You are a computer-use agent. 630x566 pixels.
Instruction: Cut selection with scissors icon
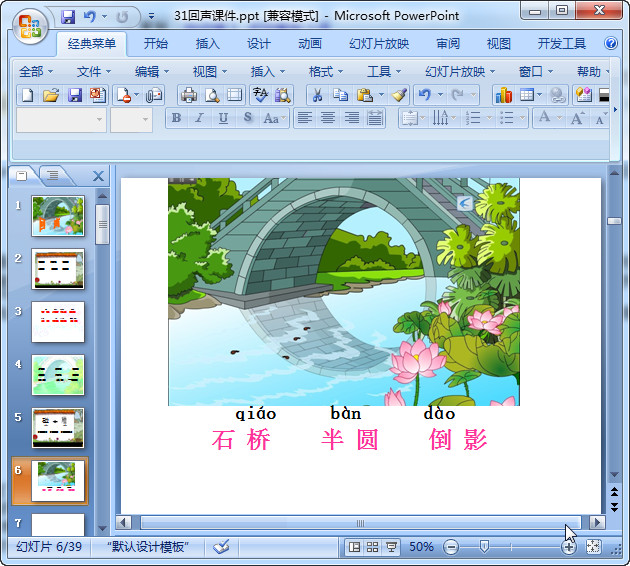coord(317,96)
